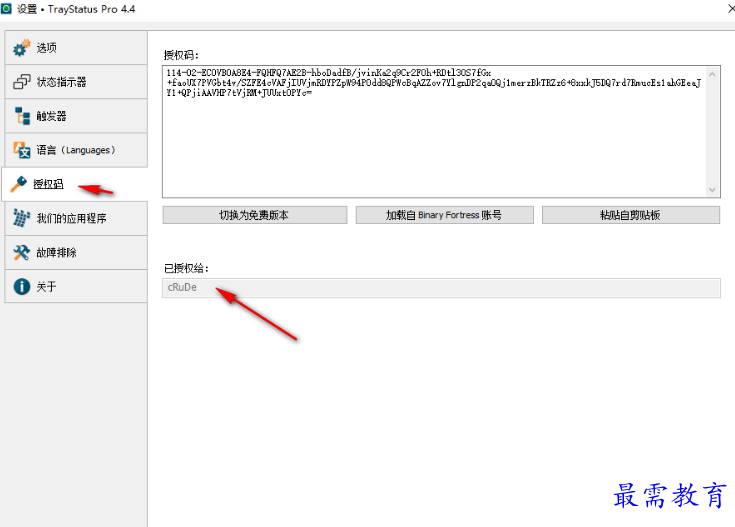The width and height of the screenshot is (735, 527).
Task: Open the 语言 (Languages) tab
Action: tap(76, 150)
